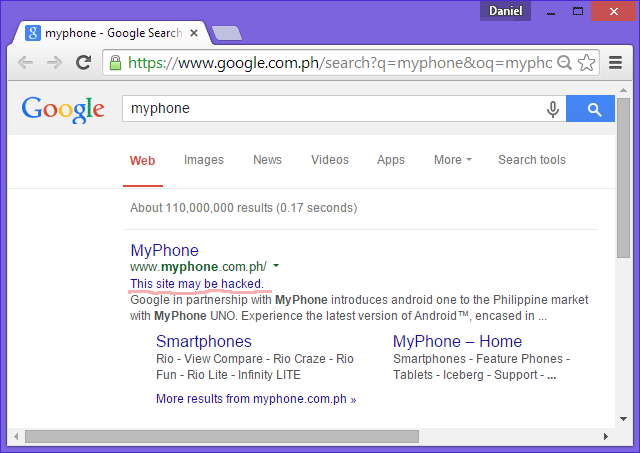This screenshot has width=640, height=453.
Task: Switch to the Videos tab
Action: [x=330, y=160]
